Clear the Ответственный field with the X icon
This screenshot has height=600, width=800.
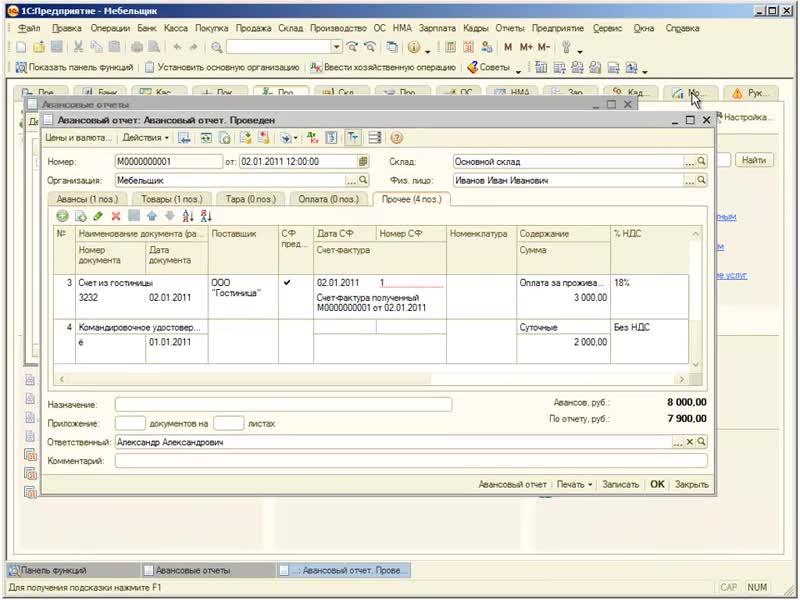[x=689, y=441]
